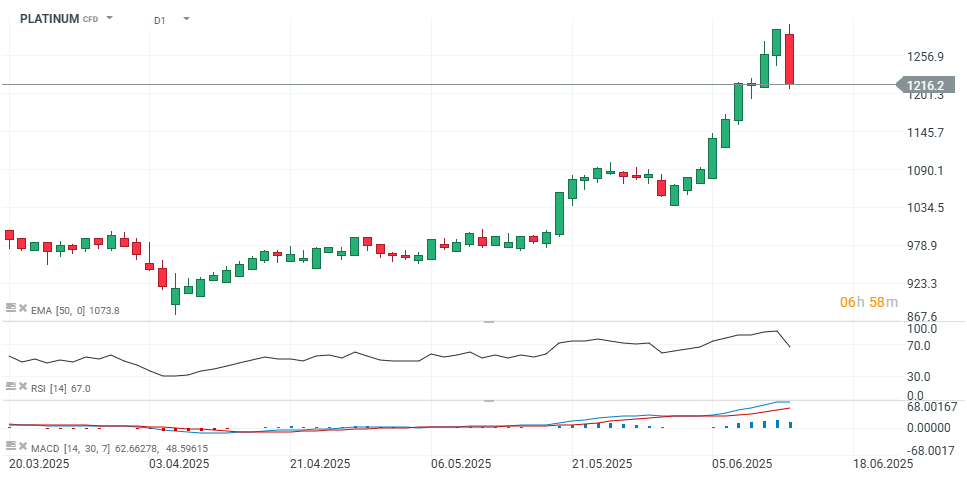The height and width of the screenshot is (480, 967).
Task: Remove the EMA indicator with its X
Action: 23,308
